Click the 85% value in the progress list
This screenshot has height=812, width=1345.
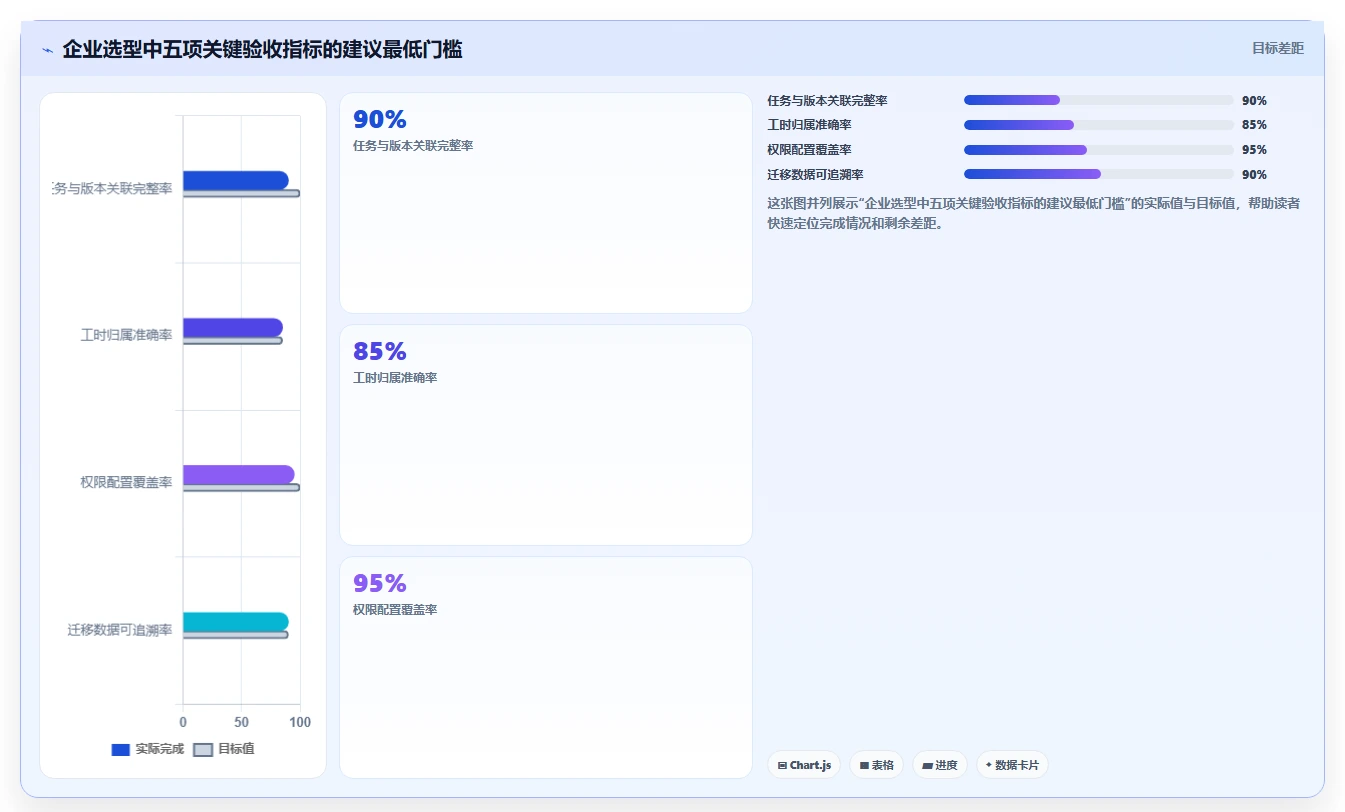[x=1254, y=125]
